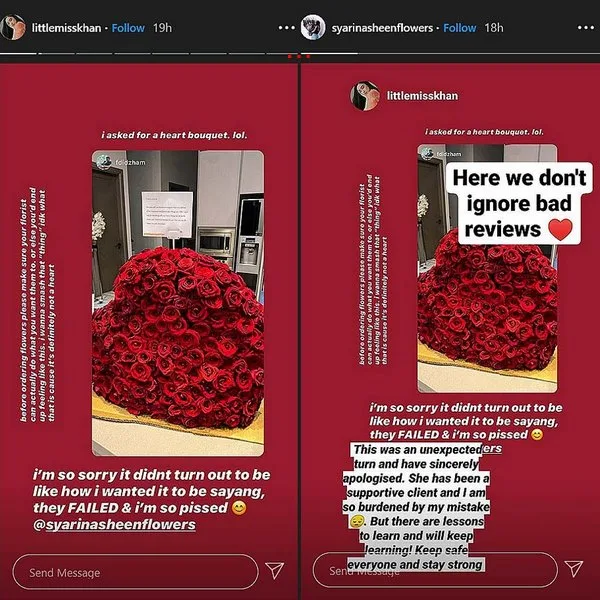Tap fdidzham avatar on left rose photo
The height and width of the screenshot is (600, 600).
[104, 162]
